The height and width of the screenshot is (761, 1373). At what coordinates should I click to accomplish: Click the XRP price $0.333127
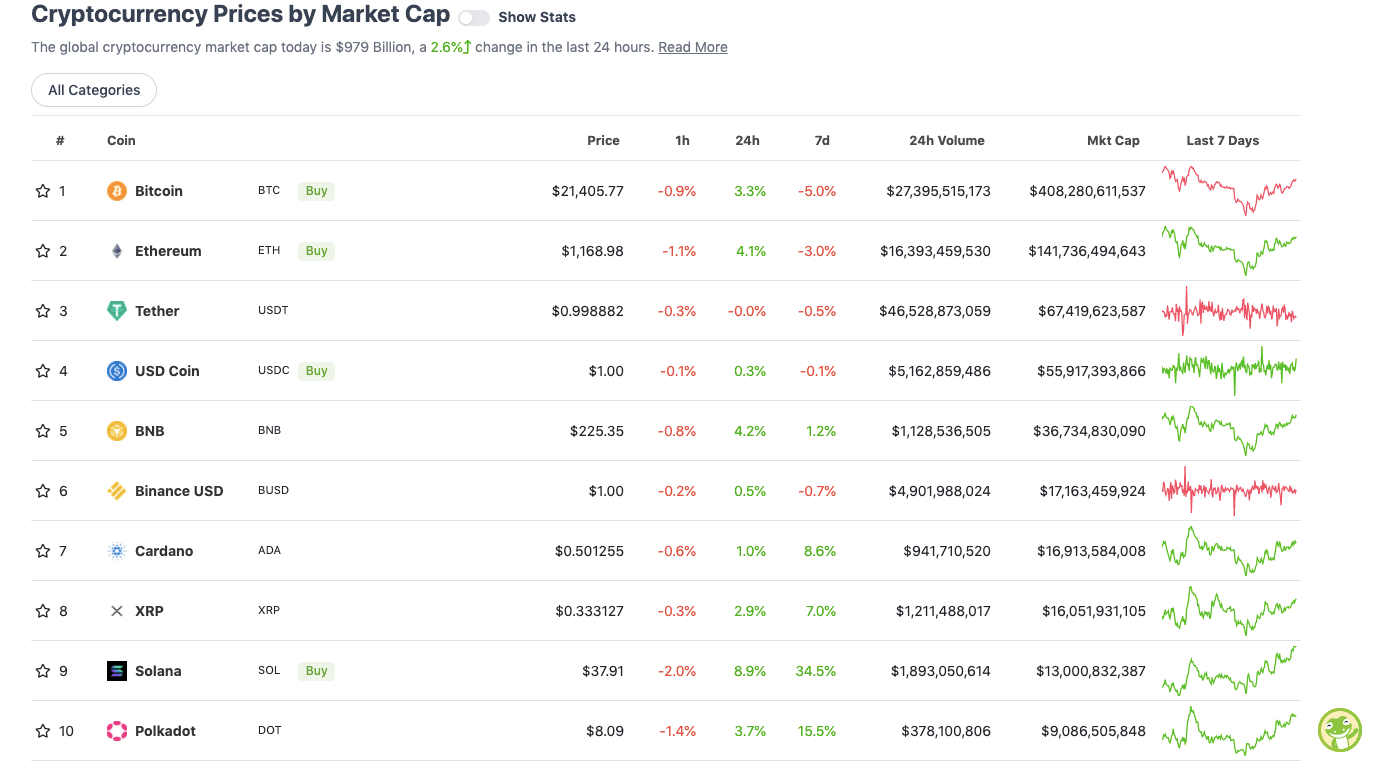tap(589, 611)
